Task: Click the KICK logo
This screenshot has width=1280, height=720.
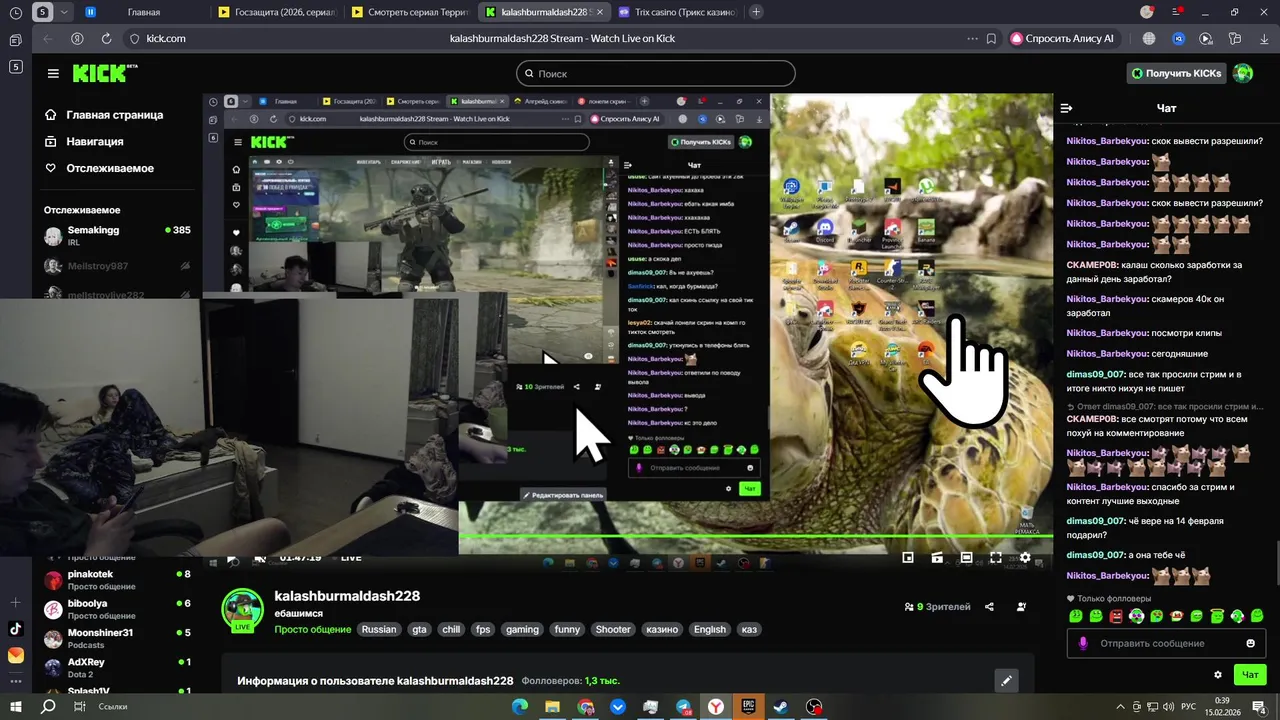Action: 104,73
